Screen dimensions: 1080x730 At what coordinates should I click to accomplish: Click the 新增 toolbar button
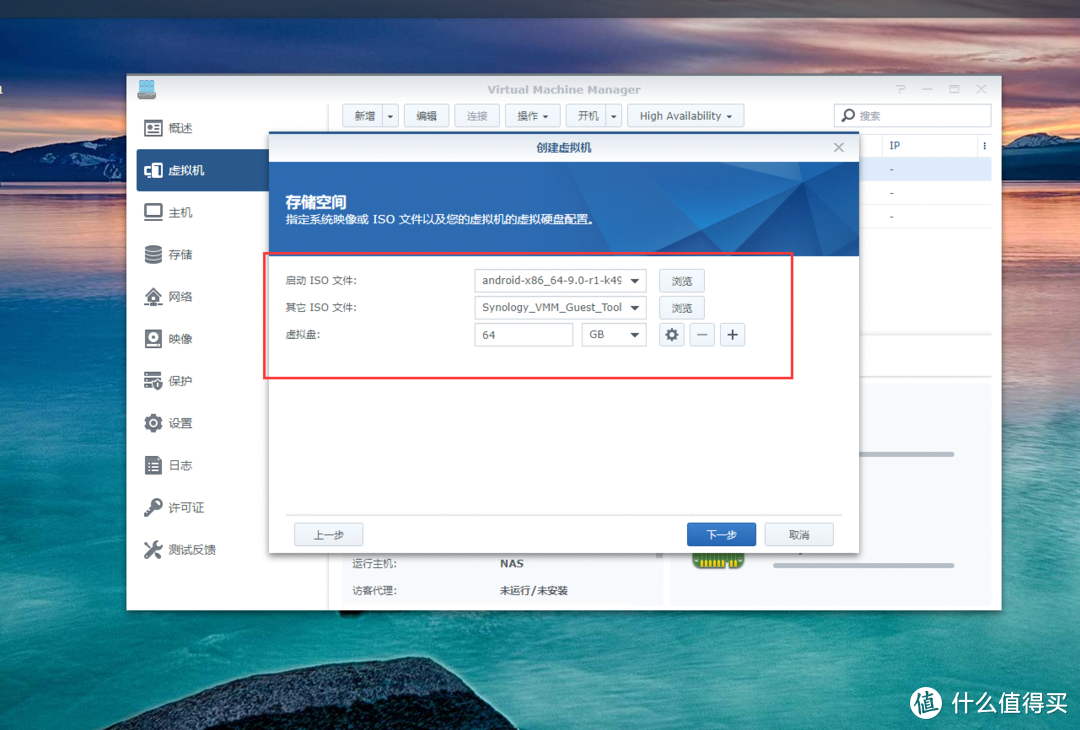(363, 116)
